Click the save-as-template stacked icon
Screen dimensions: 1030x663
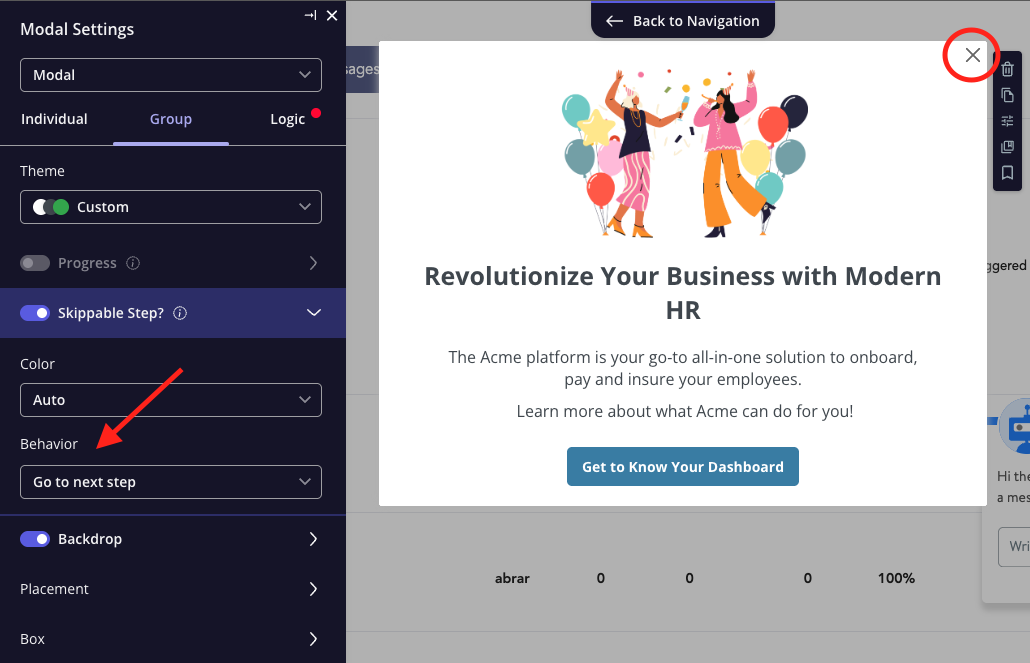[x=1008, y=147]
